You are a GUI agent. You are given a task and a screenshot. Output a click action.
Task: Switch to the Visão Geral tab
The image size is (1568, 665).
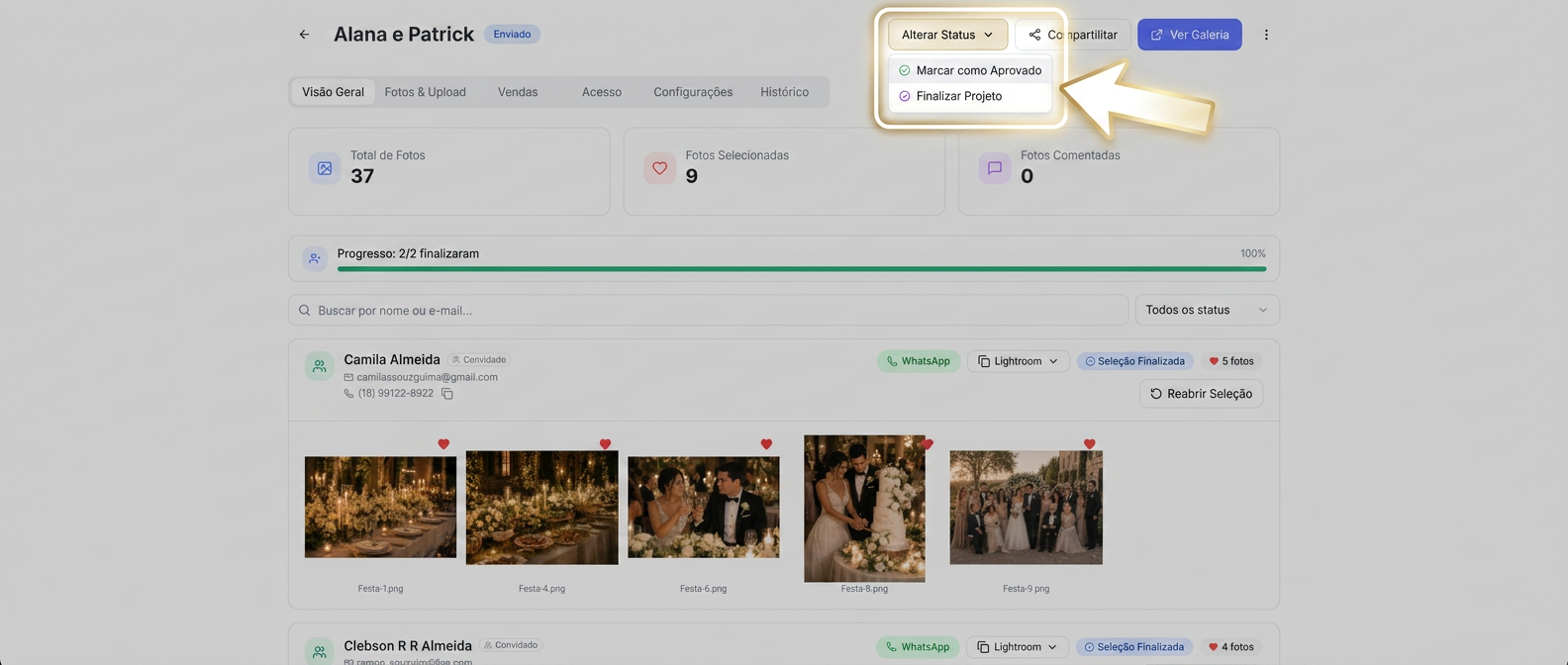pos(333,92)
